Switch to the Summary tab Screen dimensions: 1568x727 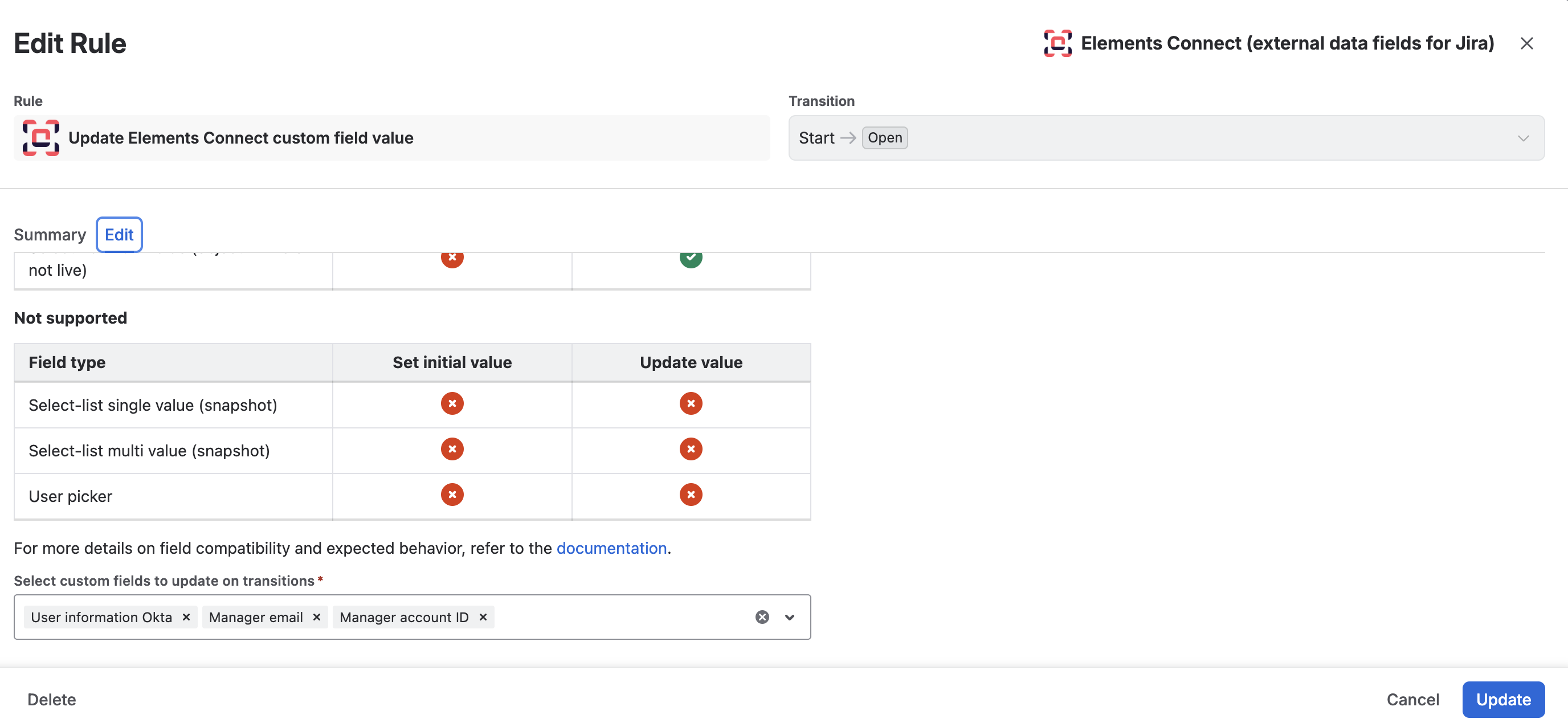[50, 234]
